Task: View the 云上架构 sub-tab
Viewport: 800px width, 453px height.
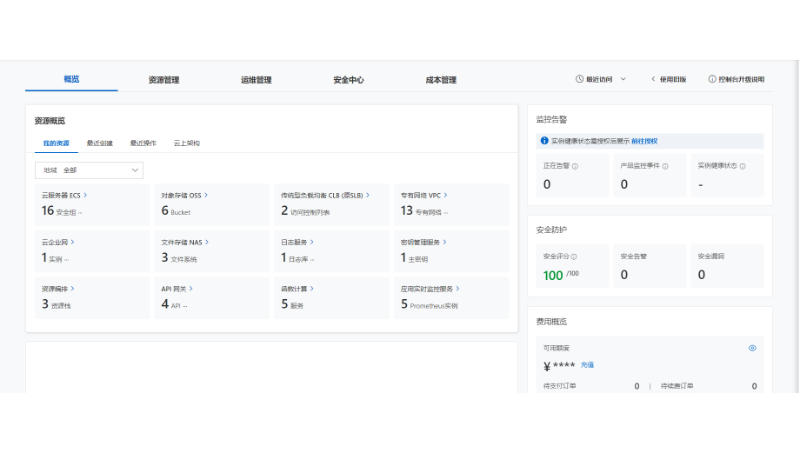Action: point(187,143)
